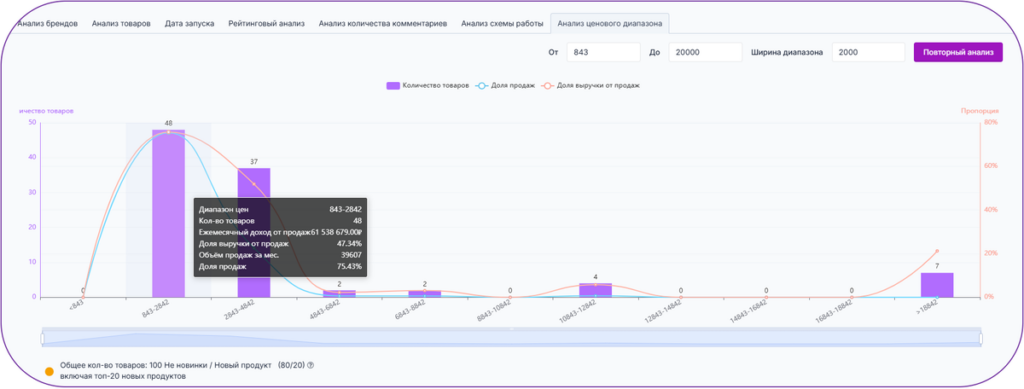This screenshot has width=1024, height=389.
Task: Select the Рейтинговый анализ tab
Action: pyautogui.click(x=266, y=23)
